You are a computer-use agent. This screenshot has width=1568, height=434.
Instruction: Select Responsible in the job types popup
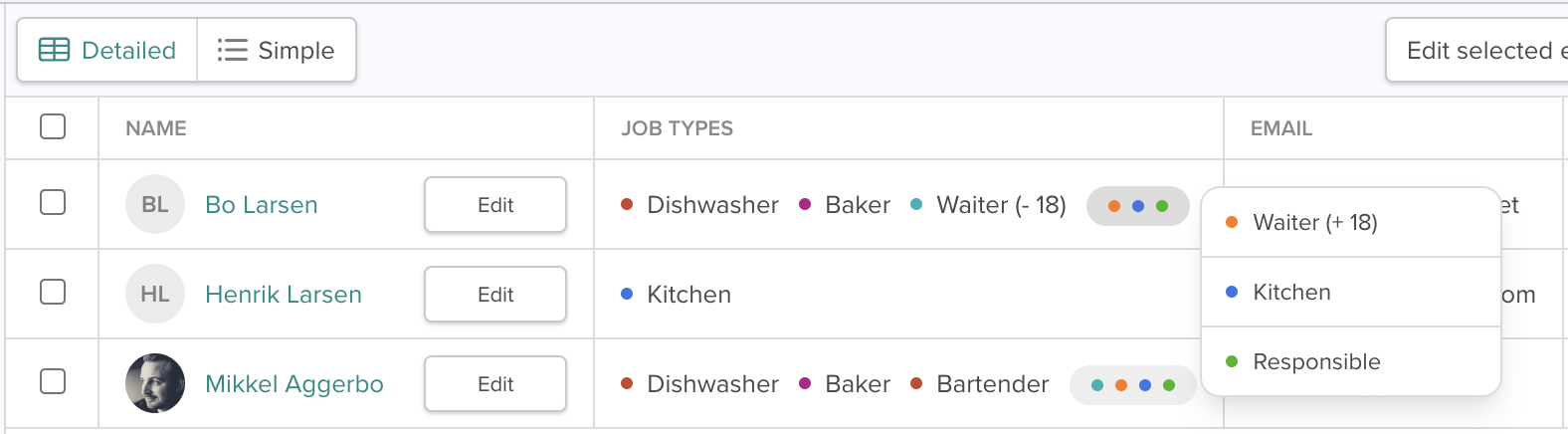coord(1316,361)
